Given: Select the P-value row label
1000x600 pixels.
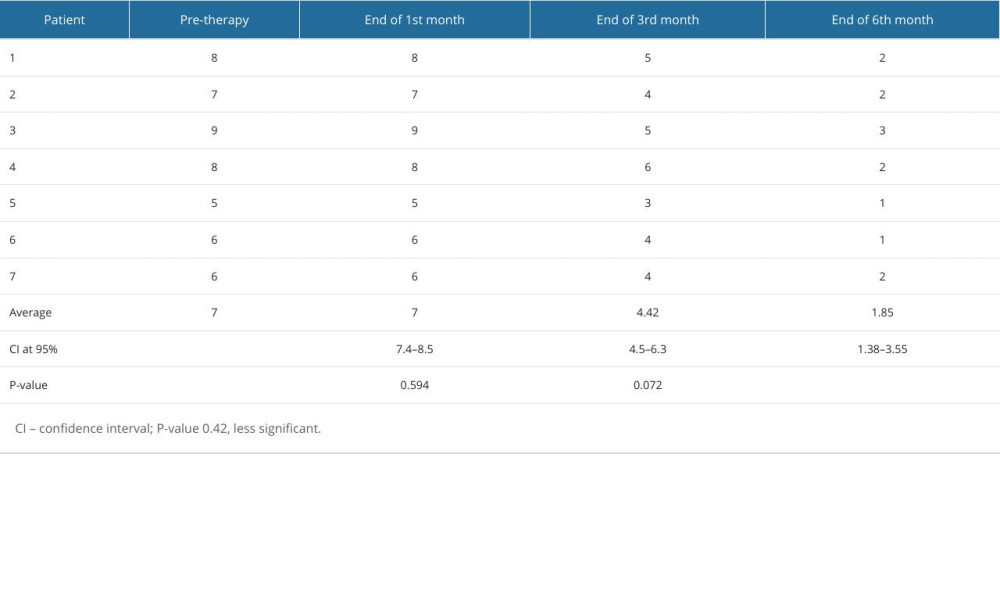Looking at the screenshot, I should [x=28, y=385].
